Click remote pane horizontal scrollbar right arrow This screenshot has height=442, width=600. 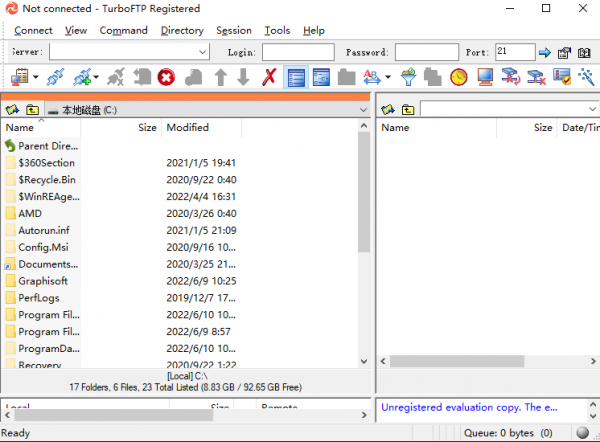(593, 361)
